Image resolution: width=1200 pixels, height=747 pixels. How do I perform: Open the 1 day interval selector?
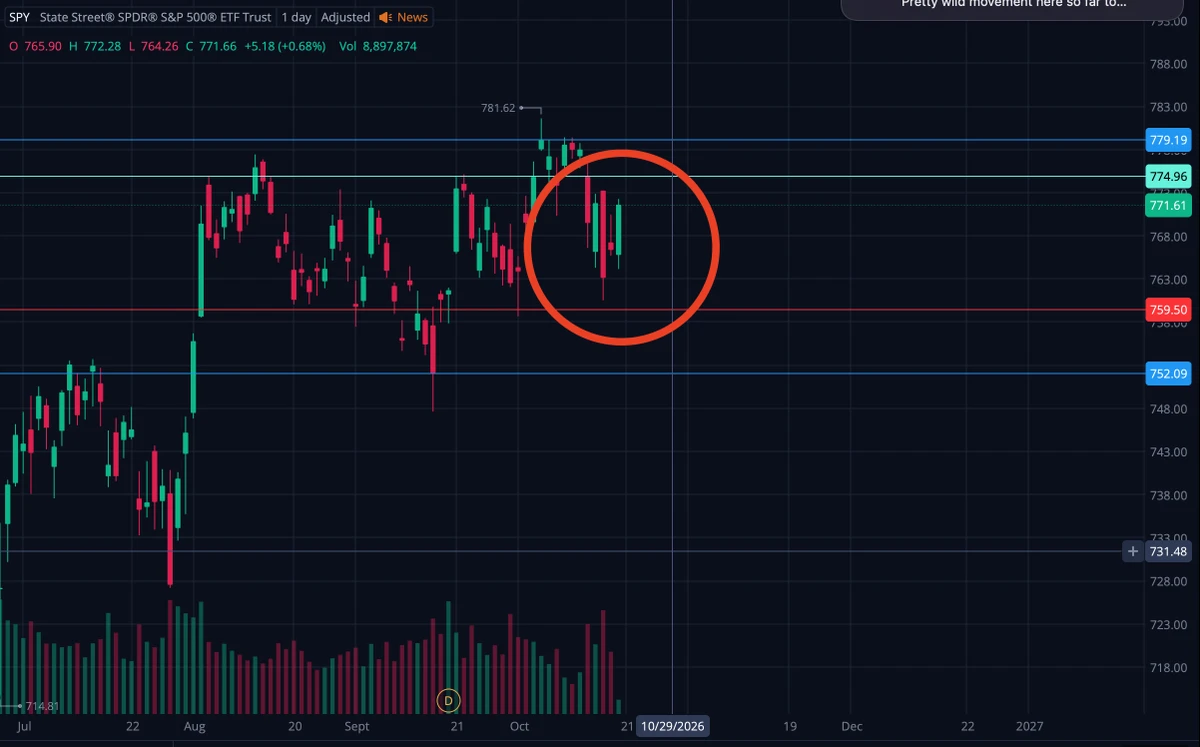(295, 17)
